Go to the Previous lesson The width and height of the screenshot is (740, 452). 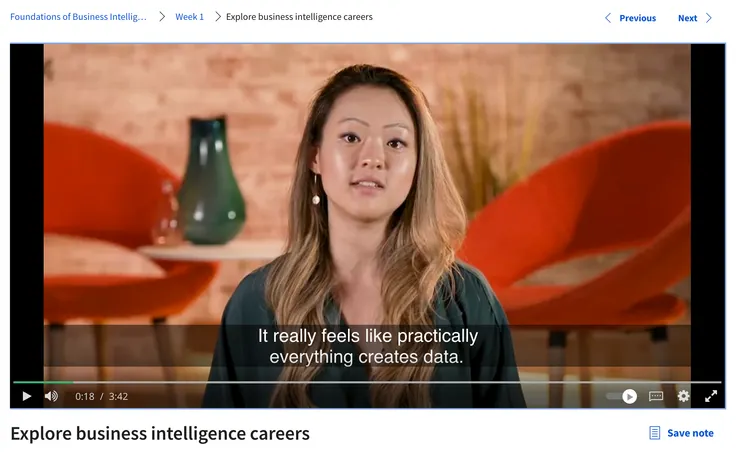tap(637, 18)
